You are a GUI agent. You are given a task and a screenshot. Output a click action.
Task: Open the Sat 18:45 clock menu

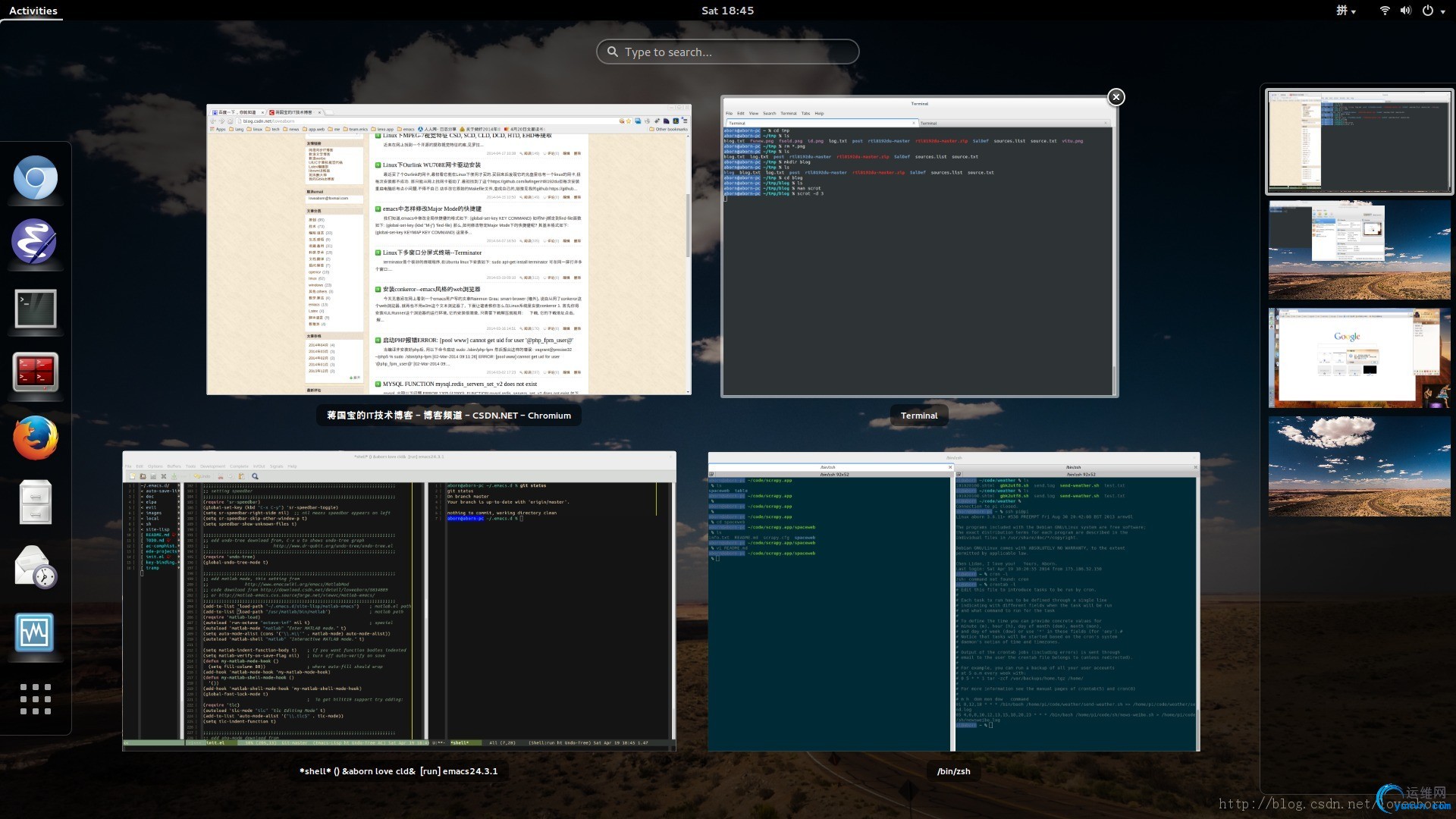click(x=727, y=11)
